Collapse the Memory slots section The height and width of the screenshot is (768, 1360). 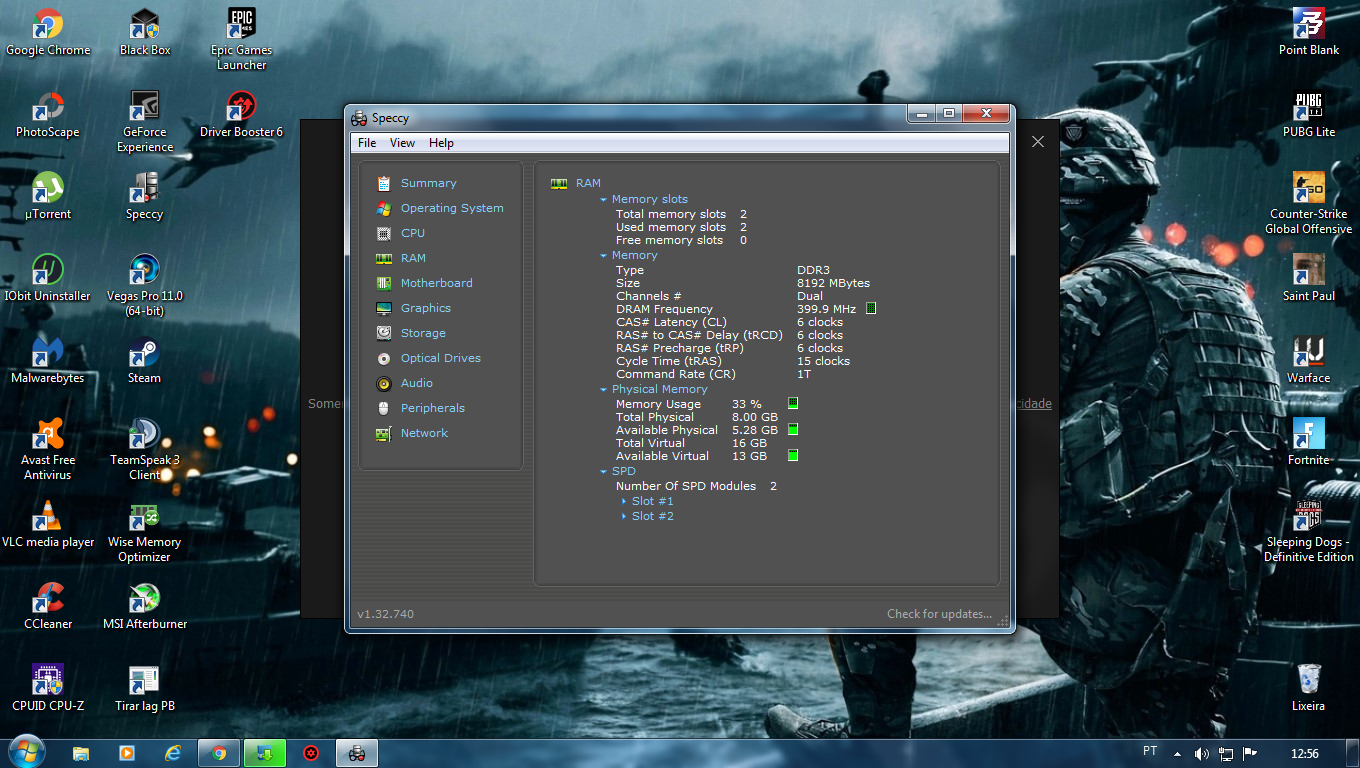(604, 200)
